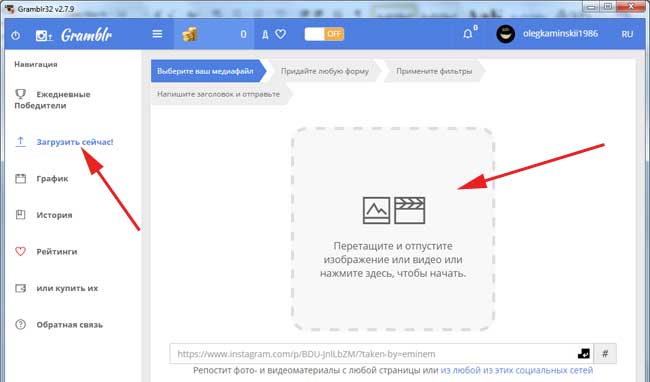Toggle the OFF auto-likes switch
Screen dimensions: 650x382
(x=324, y=34)
